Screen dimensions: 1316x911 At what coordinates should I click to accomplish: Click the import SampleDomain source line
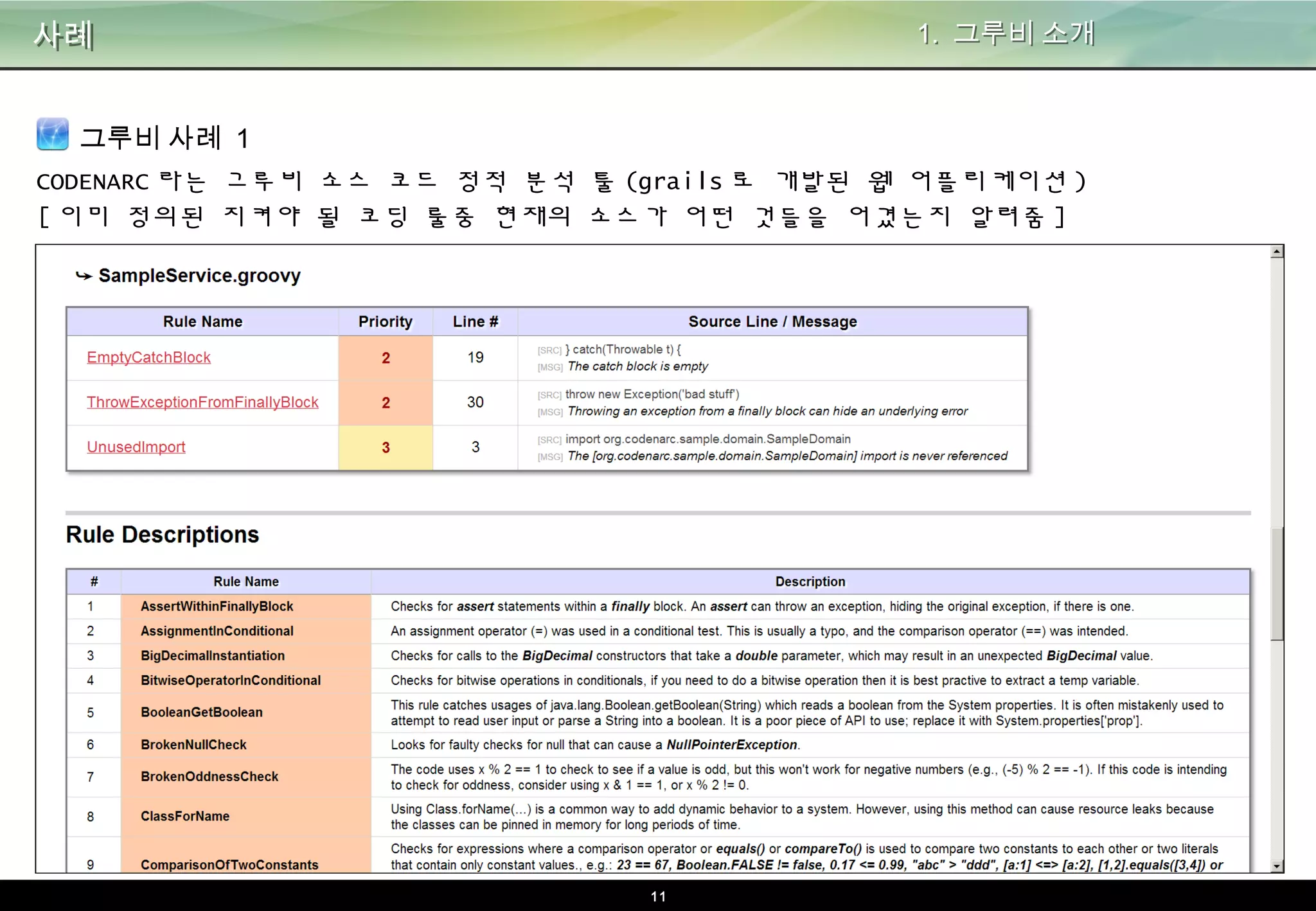(707, 439)
